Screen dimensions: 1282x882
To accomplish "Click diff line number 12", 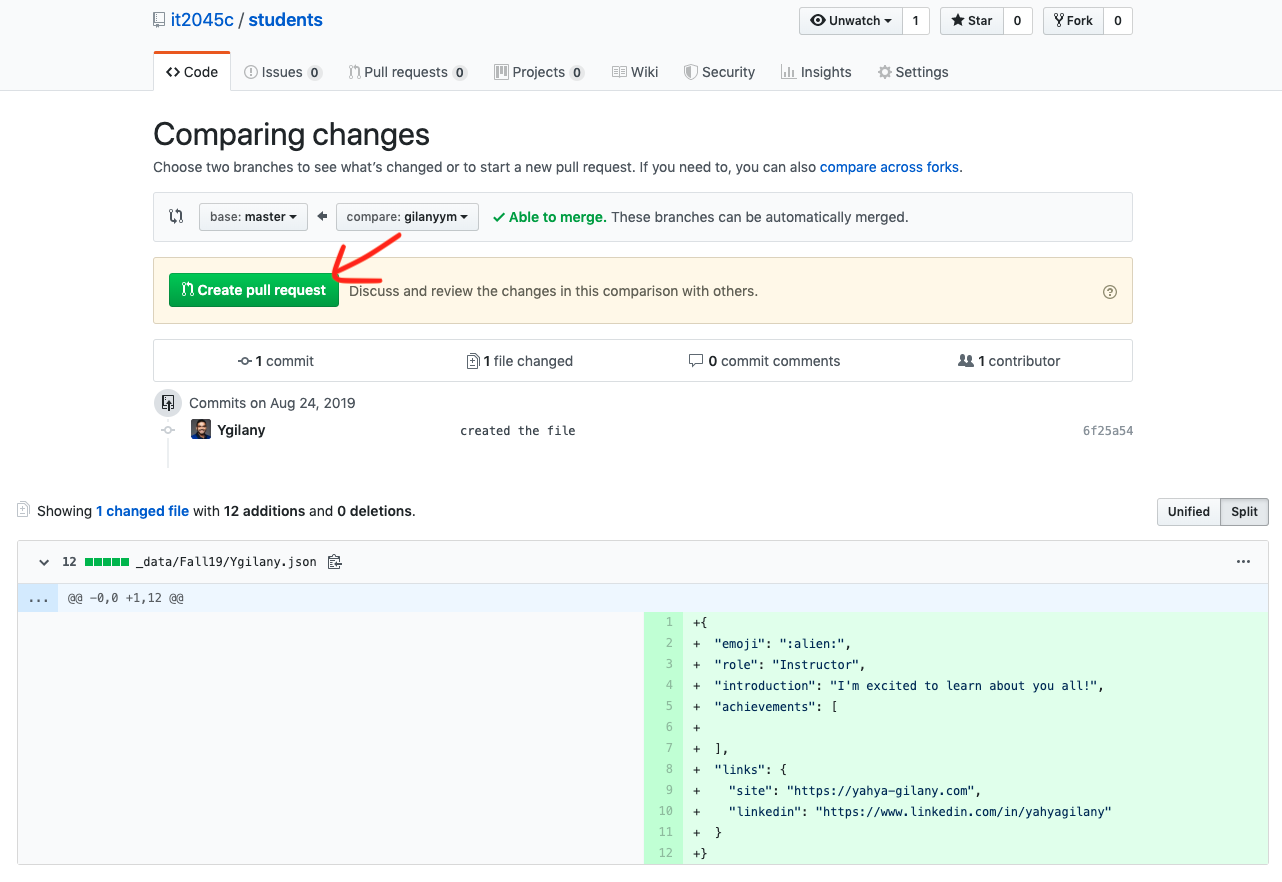I will 664,853.
